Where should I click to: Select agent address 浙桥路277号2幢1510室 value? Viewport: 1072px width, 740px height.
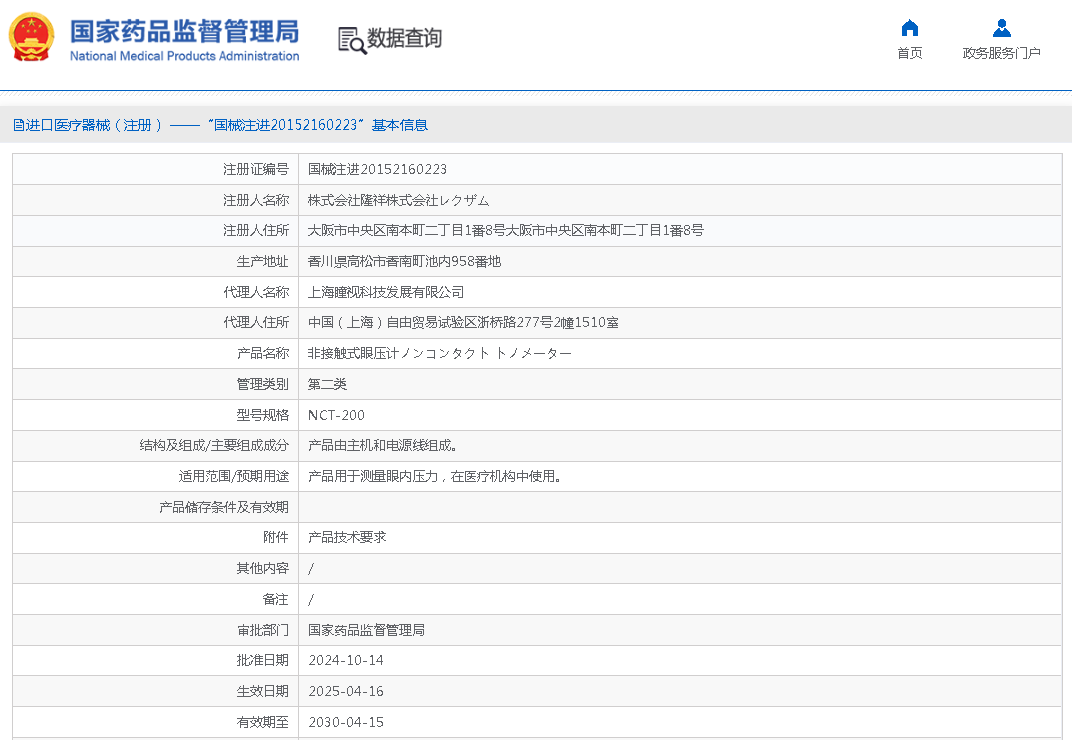[x=464, y=322]
